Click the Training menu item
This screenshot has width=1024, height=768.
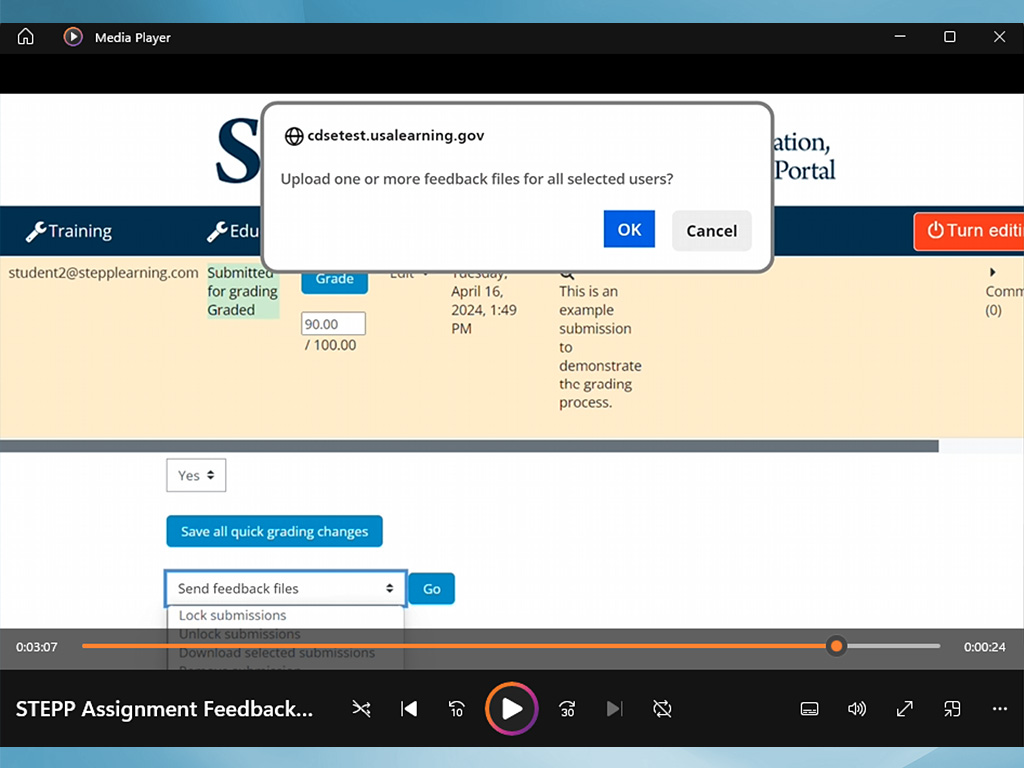point(69,231)
